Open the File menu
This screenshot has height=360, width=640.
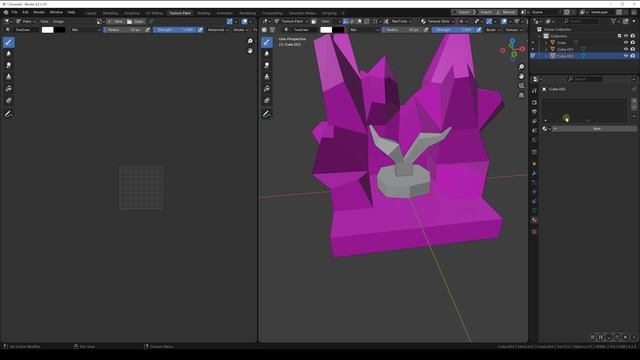tap(15, 12)
